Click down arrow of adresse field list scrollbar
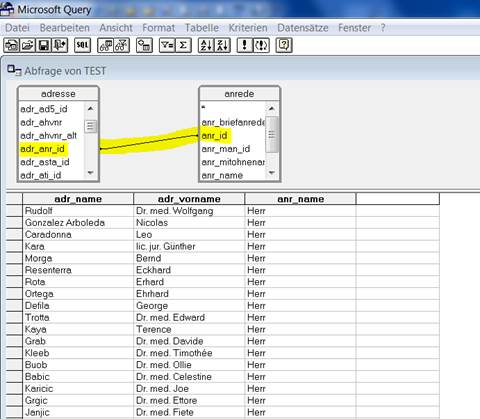Viewport: 480px width, 419px height. click(90, 173)
